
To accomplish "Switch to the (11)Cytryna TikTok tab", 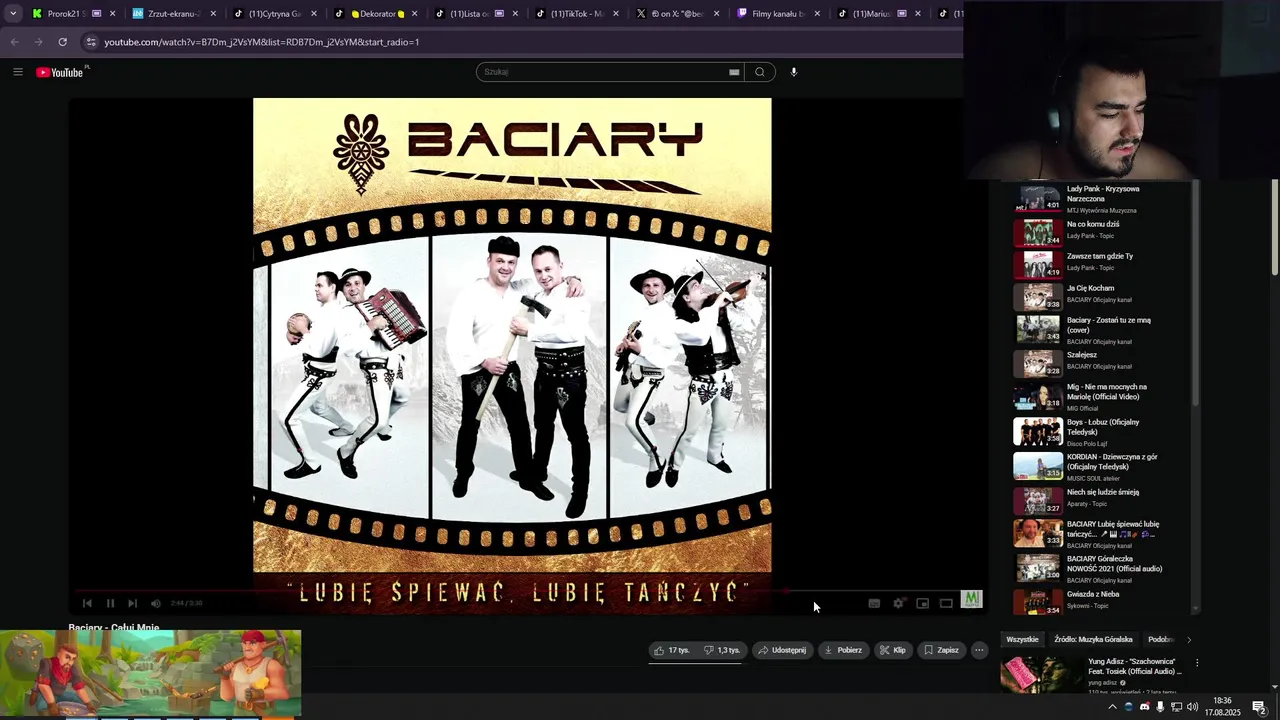I will click(274, 14).
